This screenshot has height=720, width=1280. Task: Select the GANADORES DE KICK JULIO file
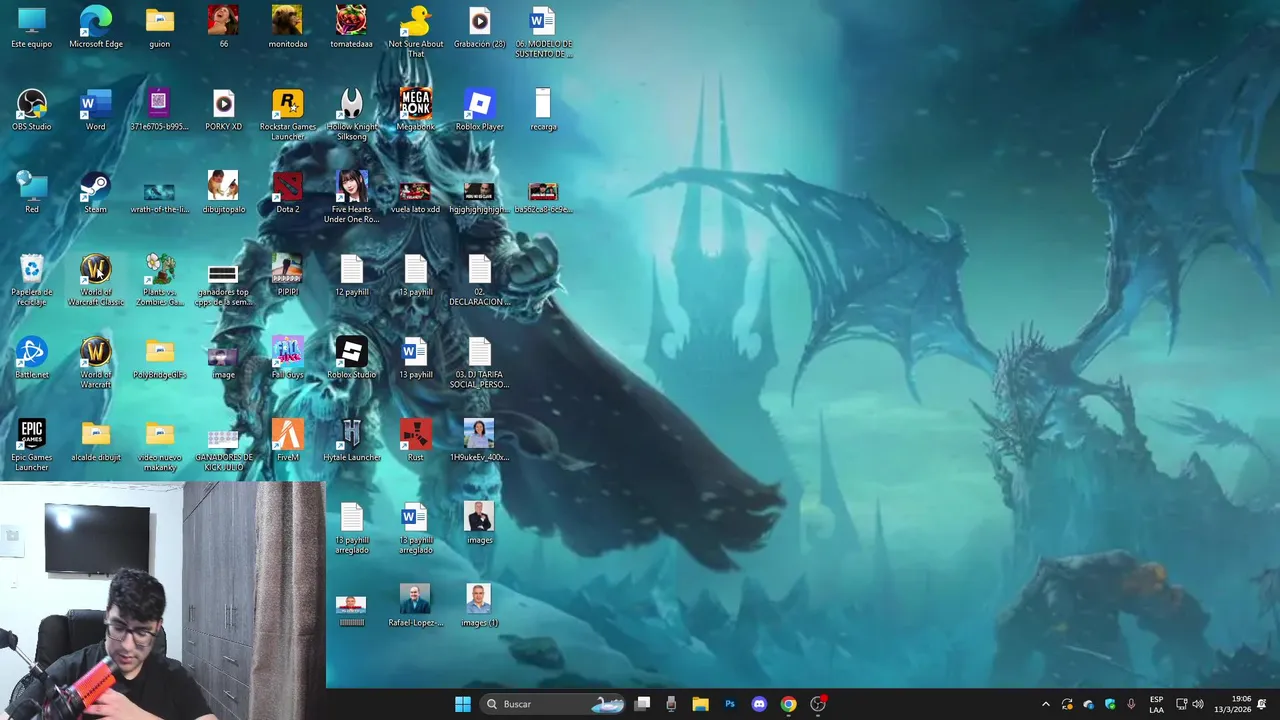[x=223, y=450]
